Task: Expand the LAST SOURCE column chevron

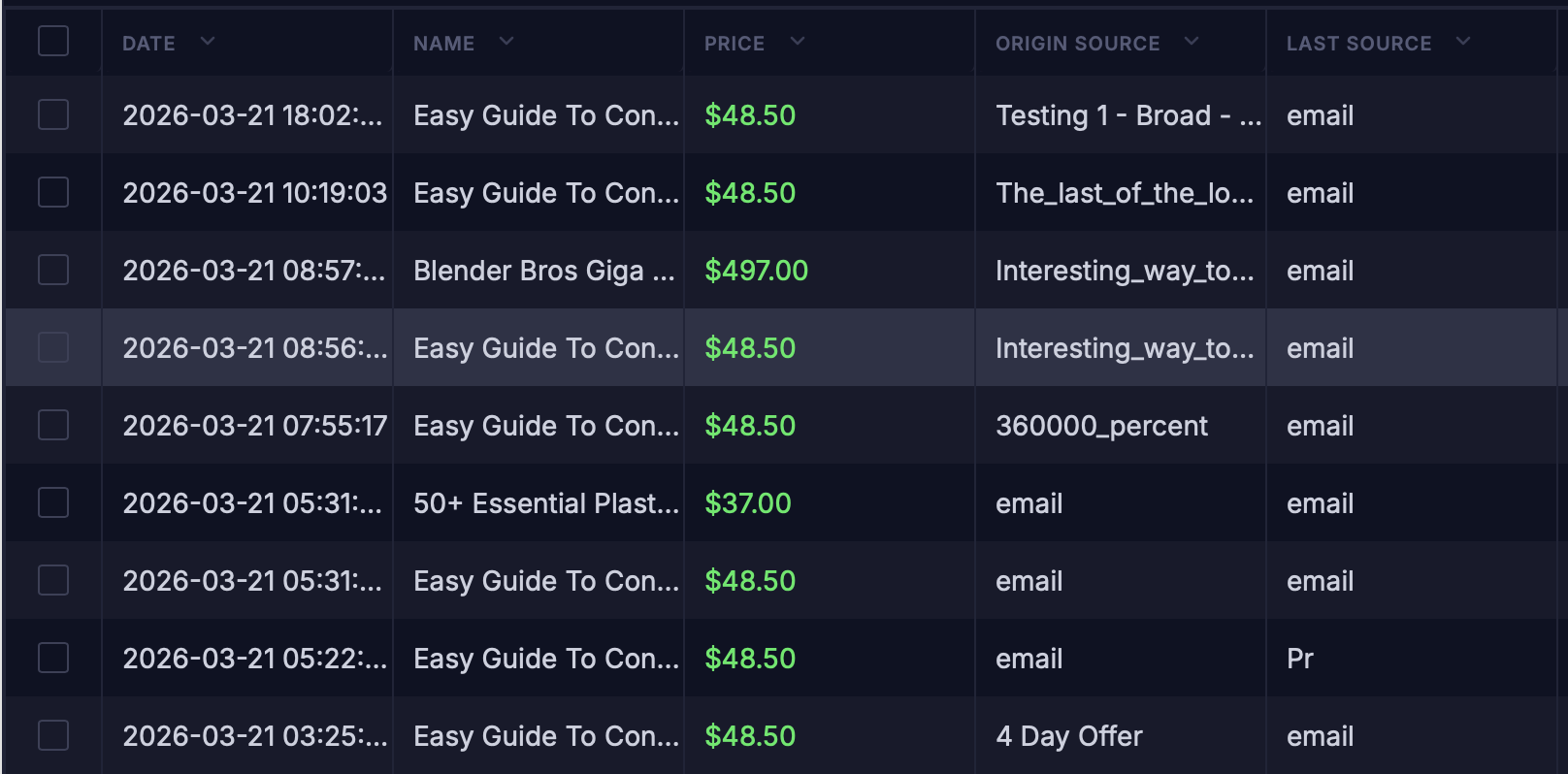Action: (x=1463, y=42)
